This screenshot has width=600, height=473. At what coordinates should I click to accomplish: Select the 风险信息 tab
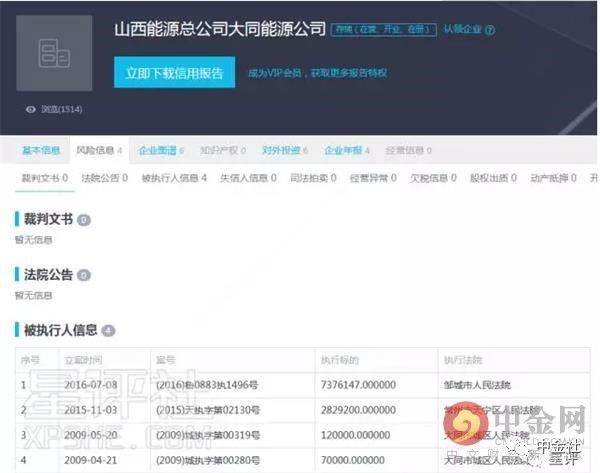[x=99, y=150]
